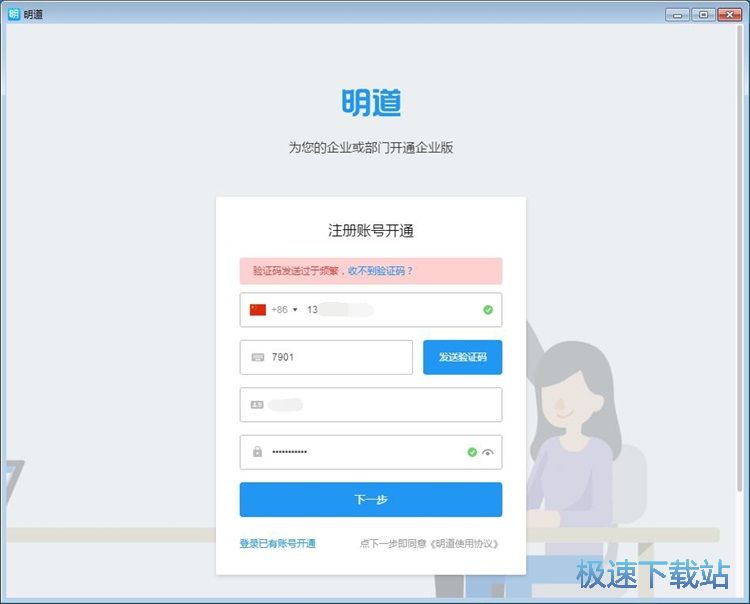Click the 明道 logo heading
This screenshot has width=750, height=604.
point(371,102)
